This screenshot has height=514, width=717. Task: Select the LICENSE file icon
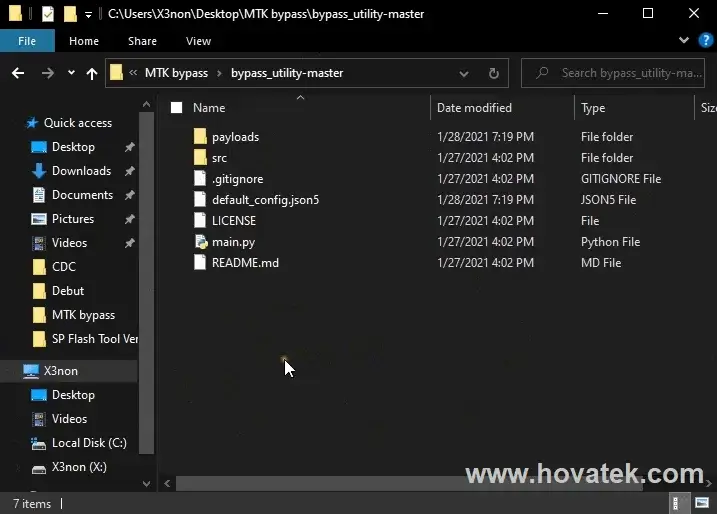coord(200,220)
